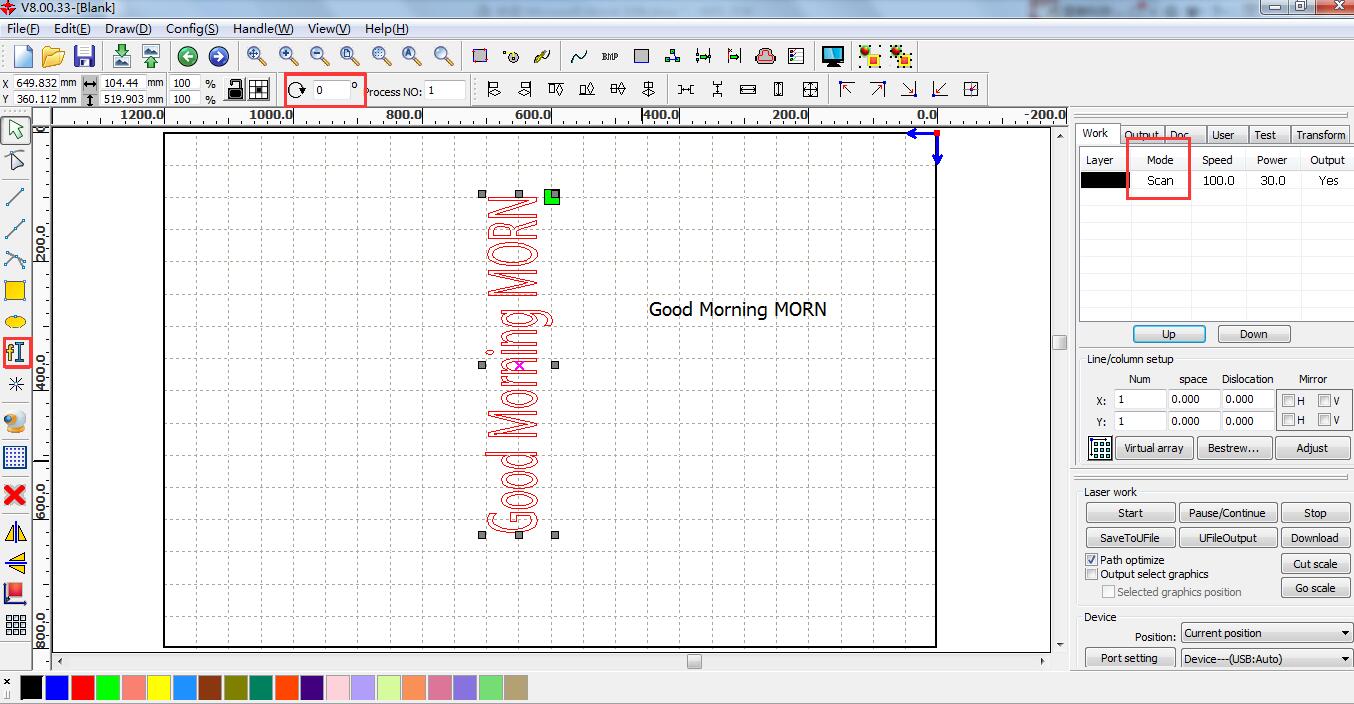Open the Position dropdown showing Current position
The image size is (1354, 704).
1266,633
